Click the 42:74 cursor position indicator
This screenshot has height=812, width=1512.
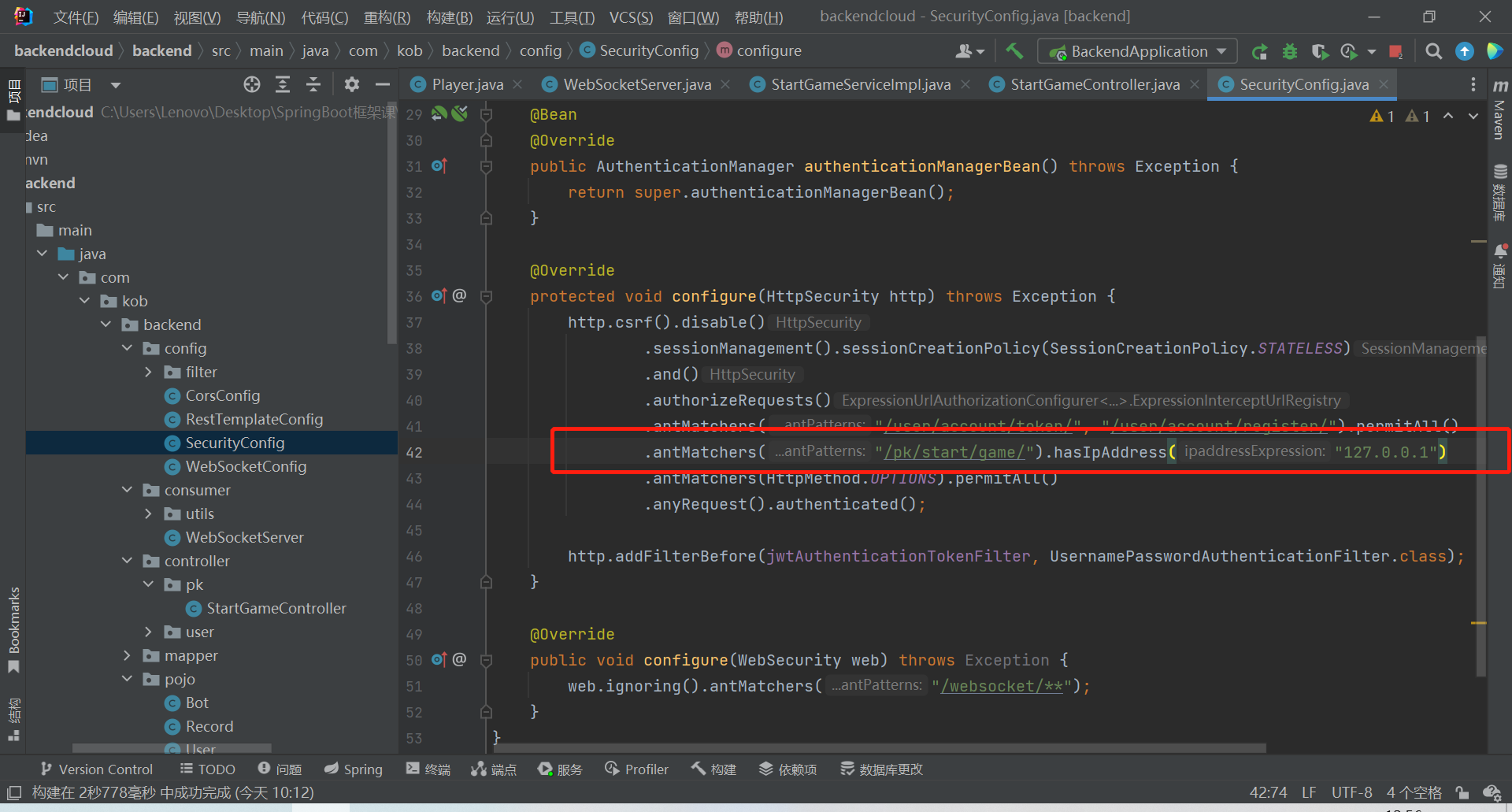(1268, 792)
